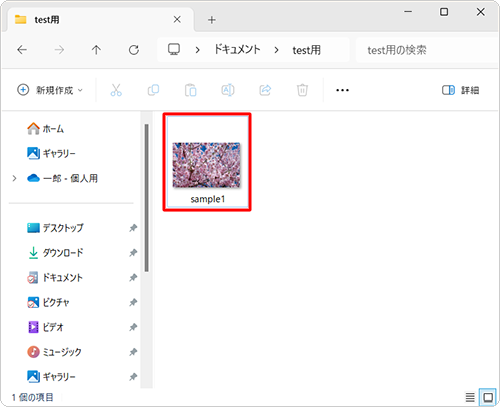Open デスクトップ in quick access
Image resolution: width=500 pixels, height=407 pixels.
click(55, 228)
